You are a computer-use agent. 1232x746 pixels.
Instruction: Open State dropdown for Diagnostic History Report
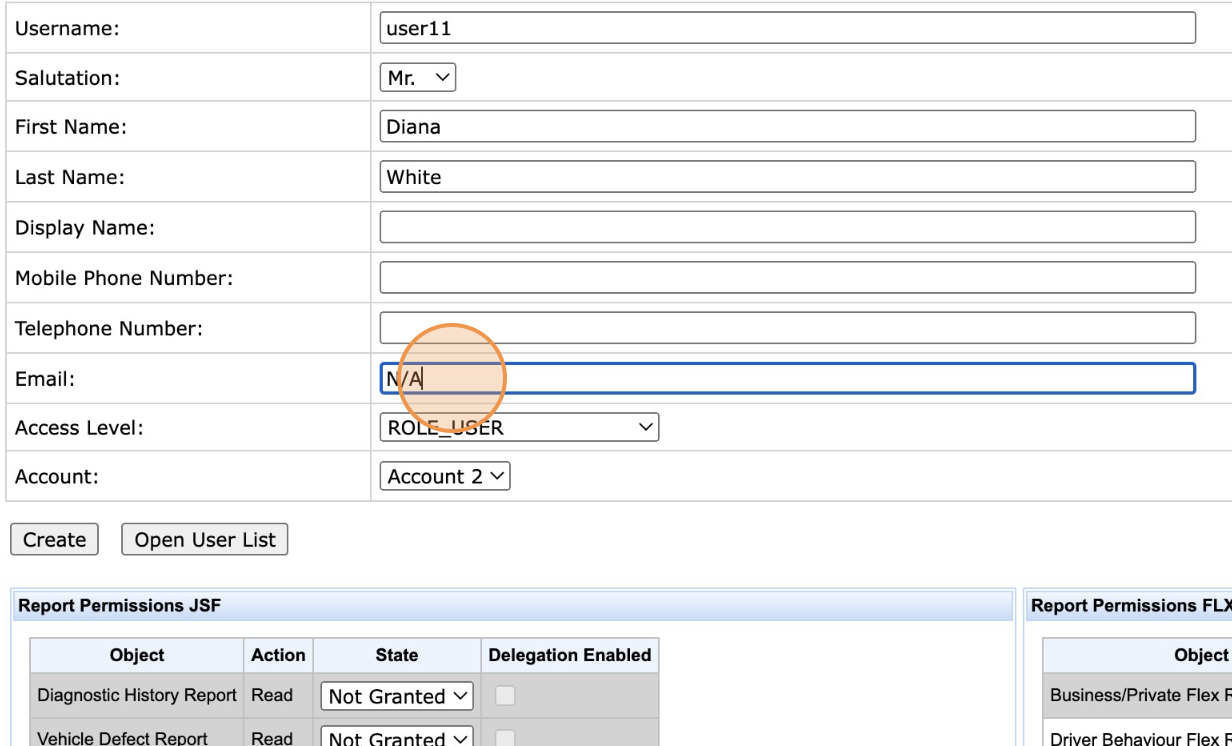[x=397, y=696]
